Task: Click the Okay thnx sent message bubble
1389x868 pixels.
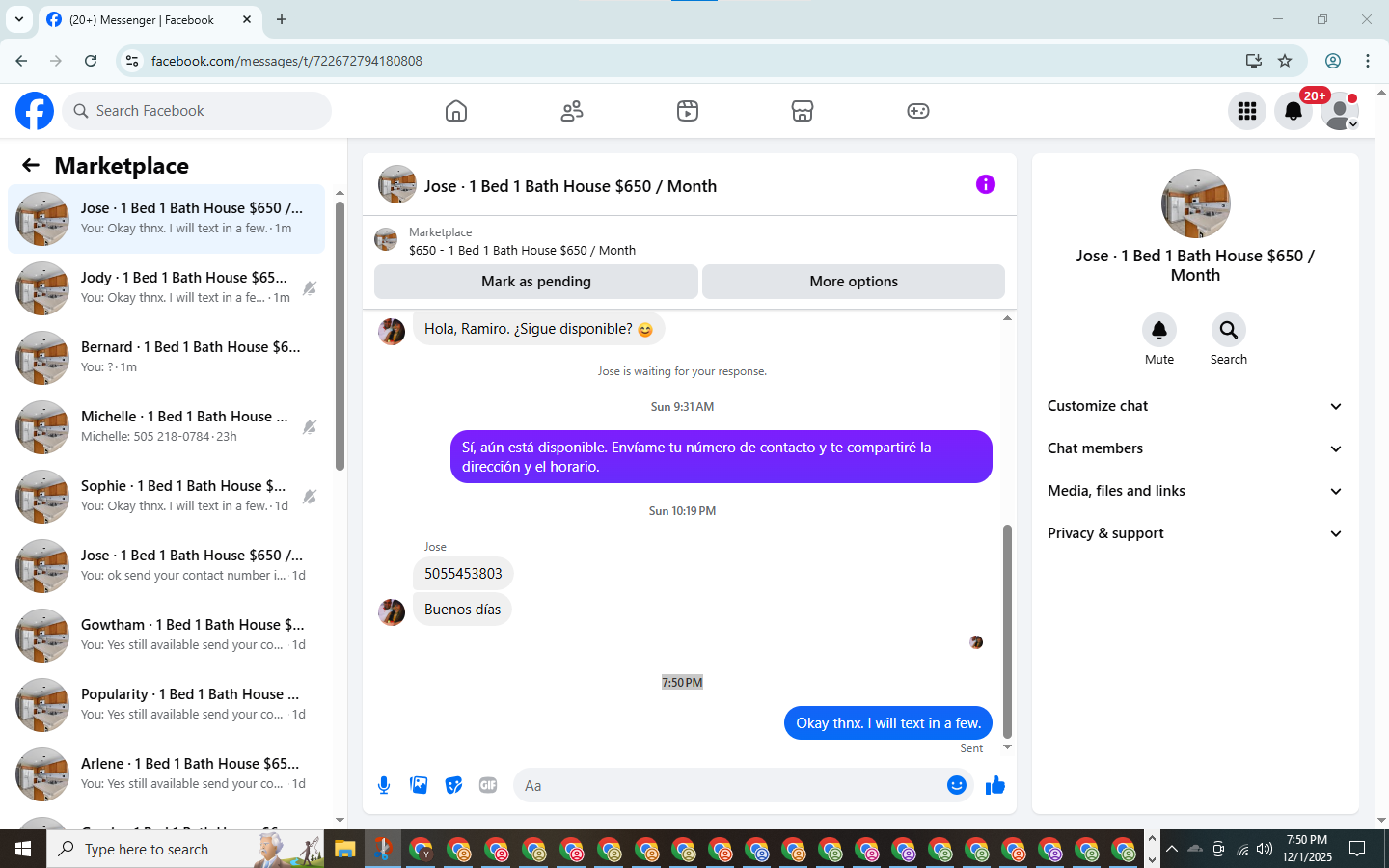Action: [888, 723]
